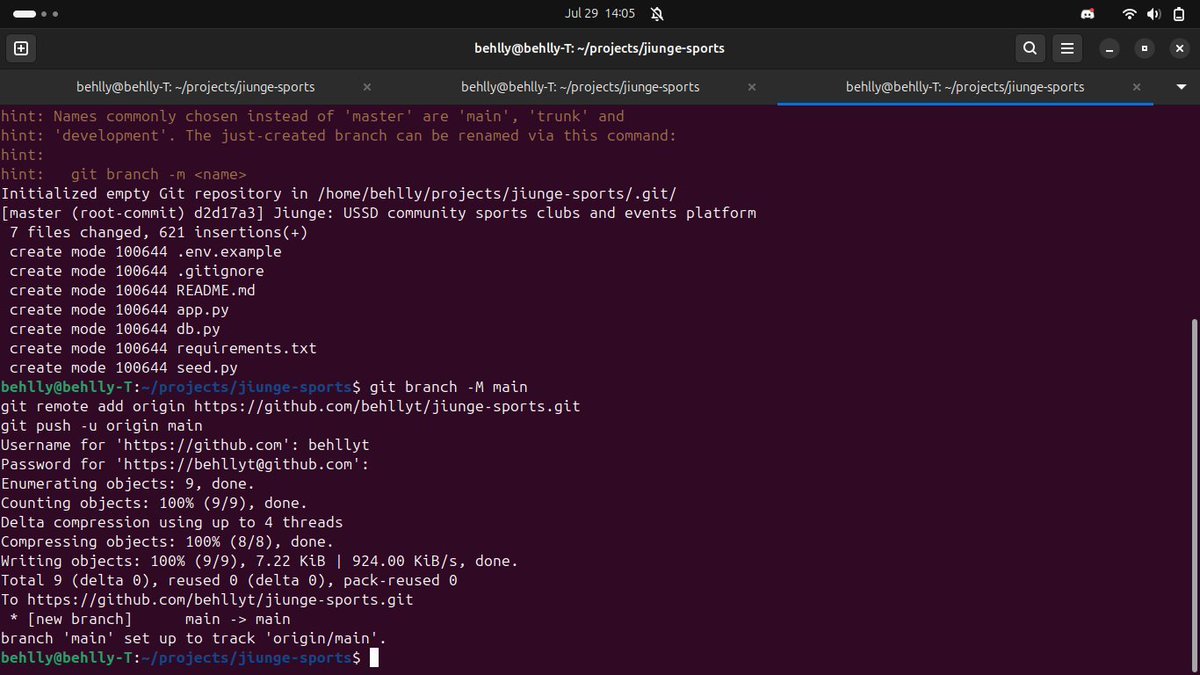
Task: Open the calendar from the Jul 29 14:05 clock
Action: tap(600, 14)
